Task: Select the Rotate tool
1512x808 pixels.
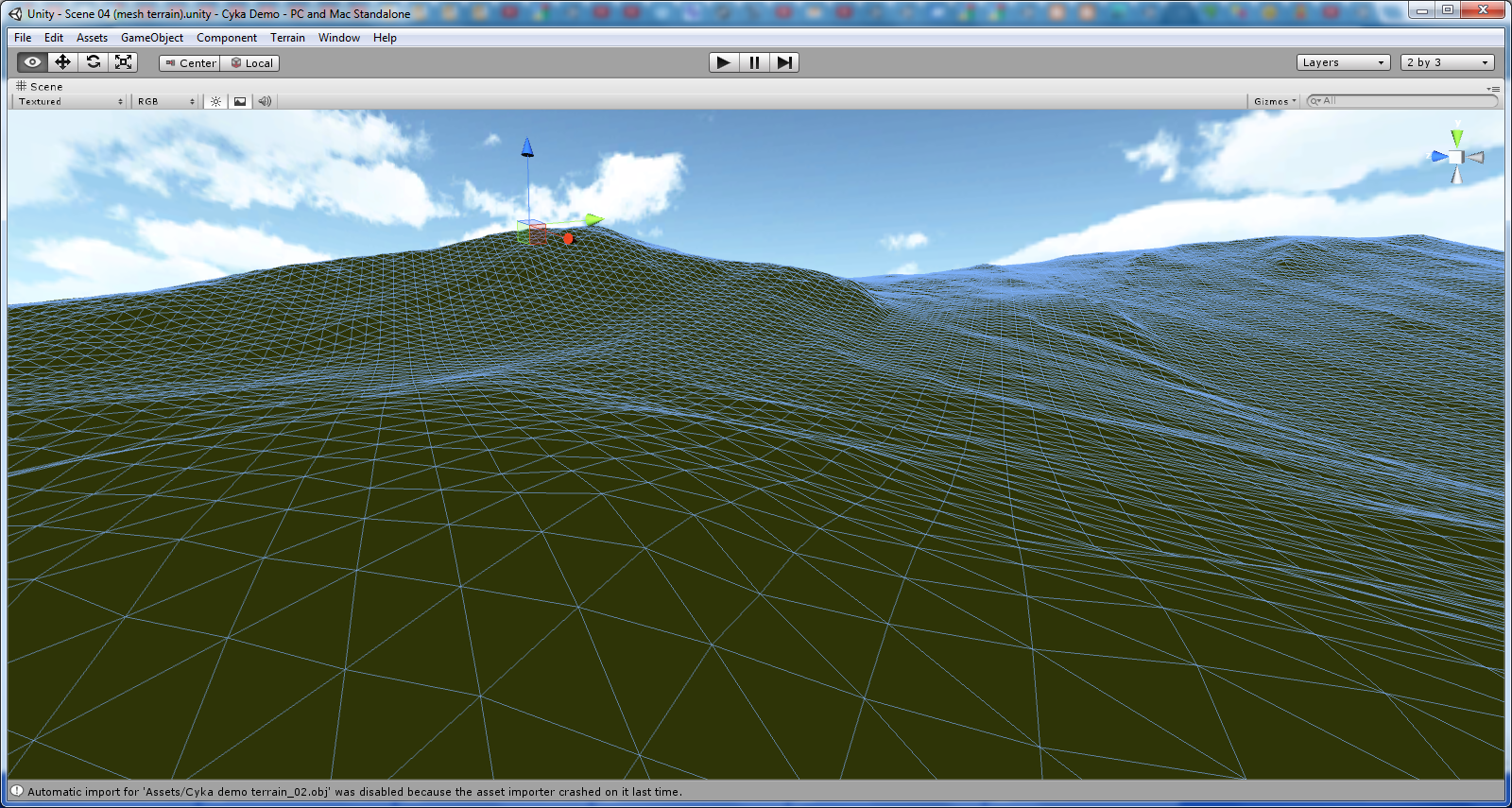Action: 93,62
